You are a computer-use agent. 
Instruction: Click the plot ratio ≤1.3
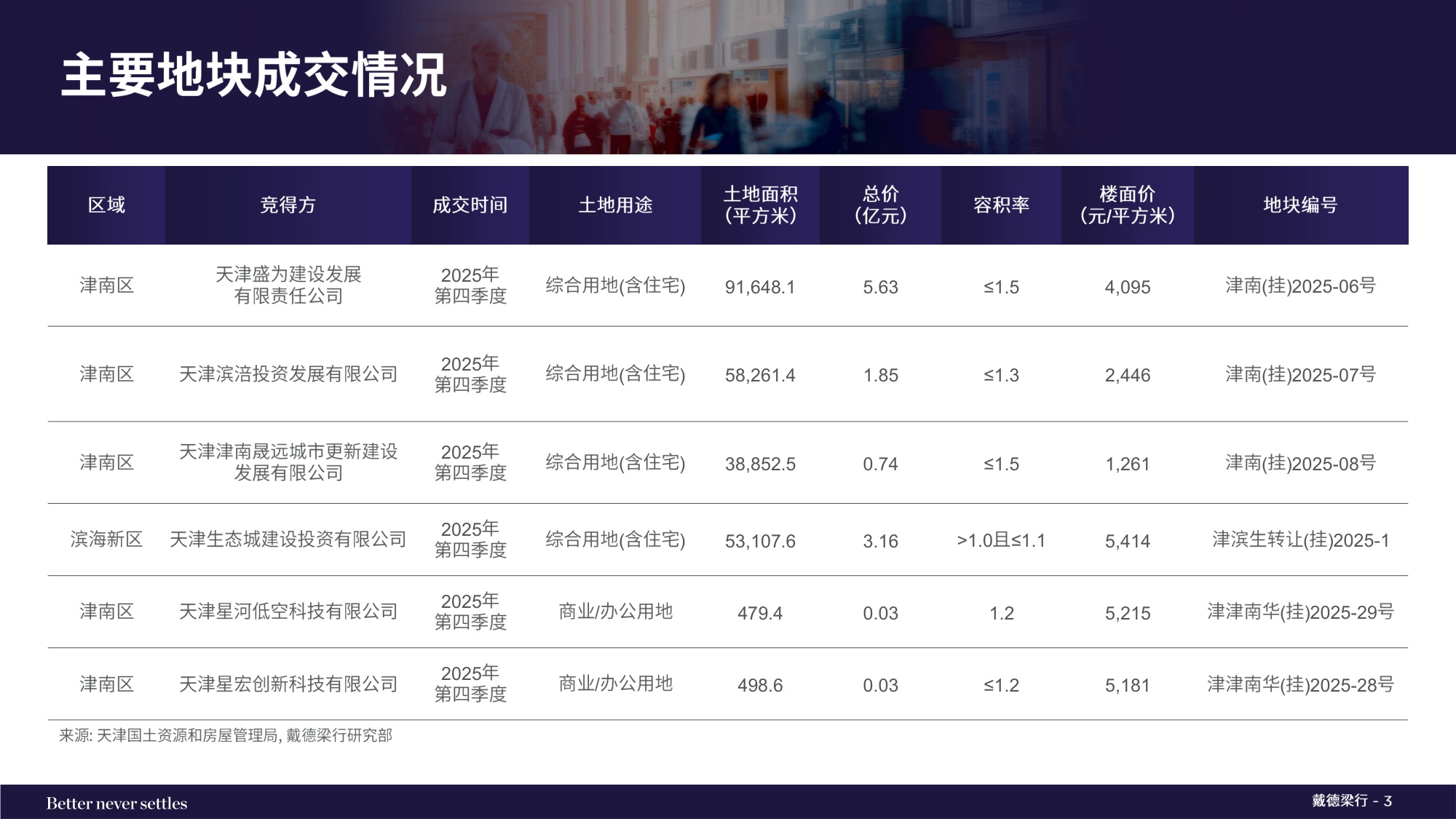1001,375
